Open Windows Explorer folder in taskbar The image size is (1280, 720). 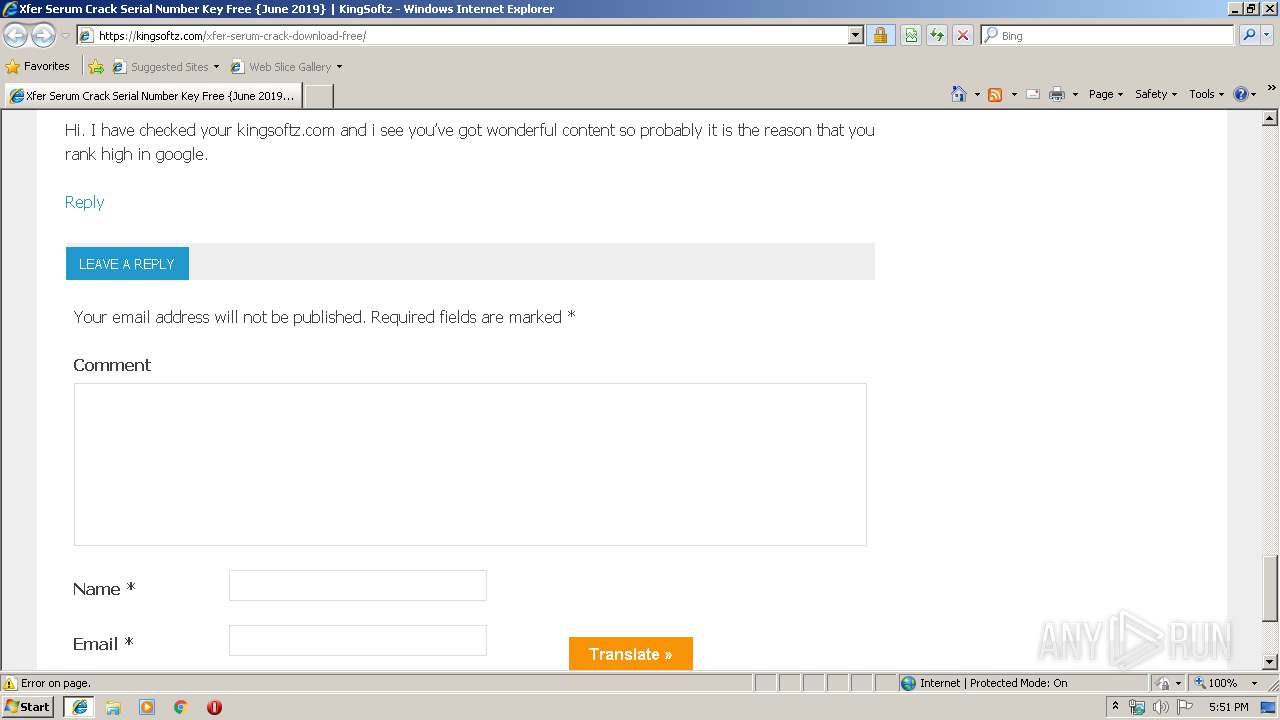(x=113, y=707)
